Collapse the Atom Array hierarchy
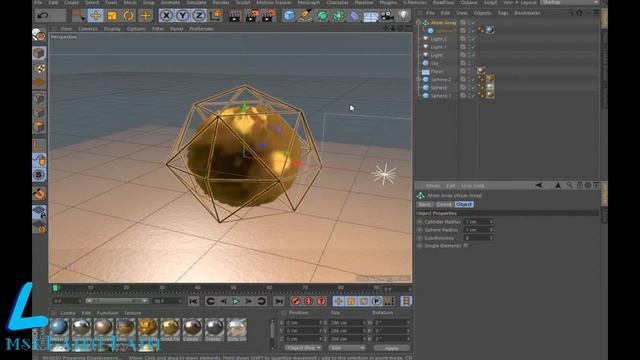 click(418, 22)
